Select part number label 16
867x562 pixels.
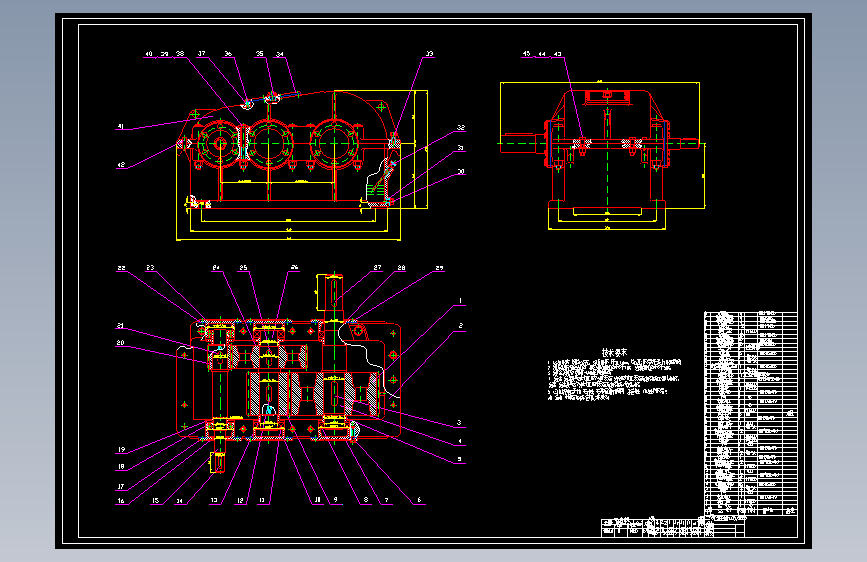pyautogui.click(x=121, y=501)
